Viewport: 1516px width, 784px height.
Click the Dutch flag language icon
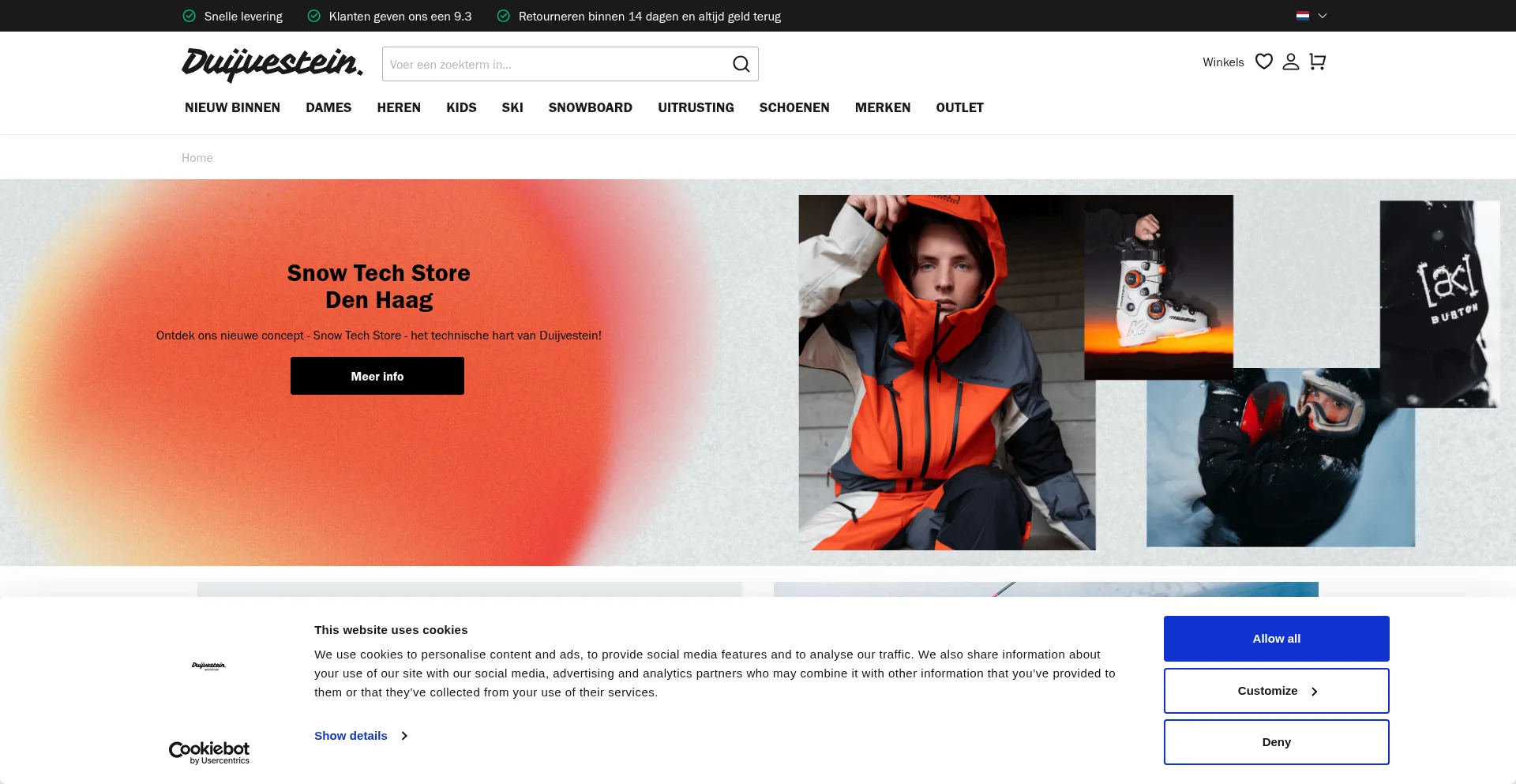tap(1303, 16)
